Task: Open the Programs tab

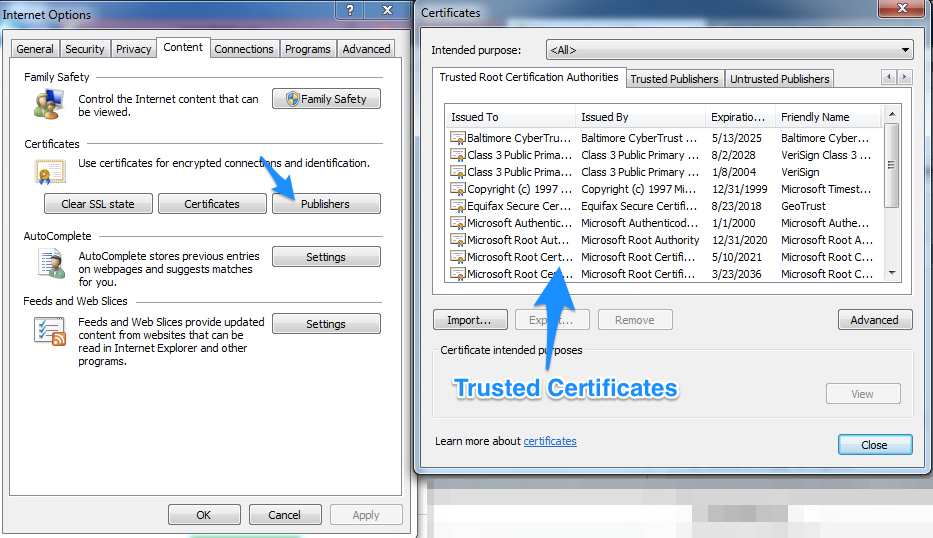Action: click(x=308, y=49)
